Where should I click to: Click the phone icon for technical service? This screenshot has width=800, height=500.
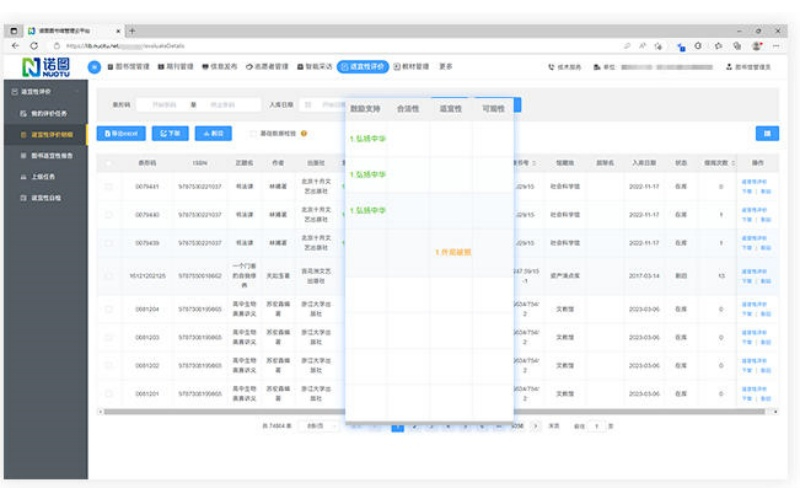[551, 67]
